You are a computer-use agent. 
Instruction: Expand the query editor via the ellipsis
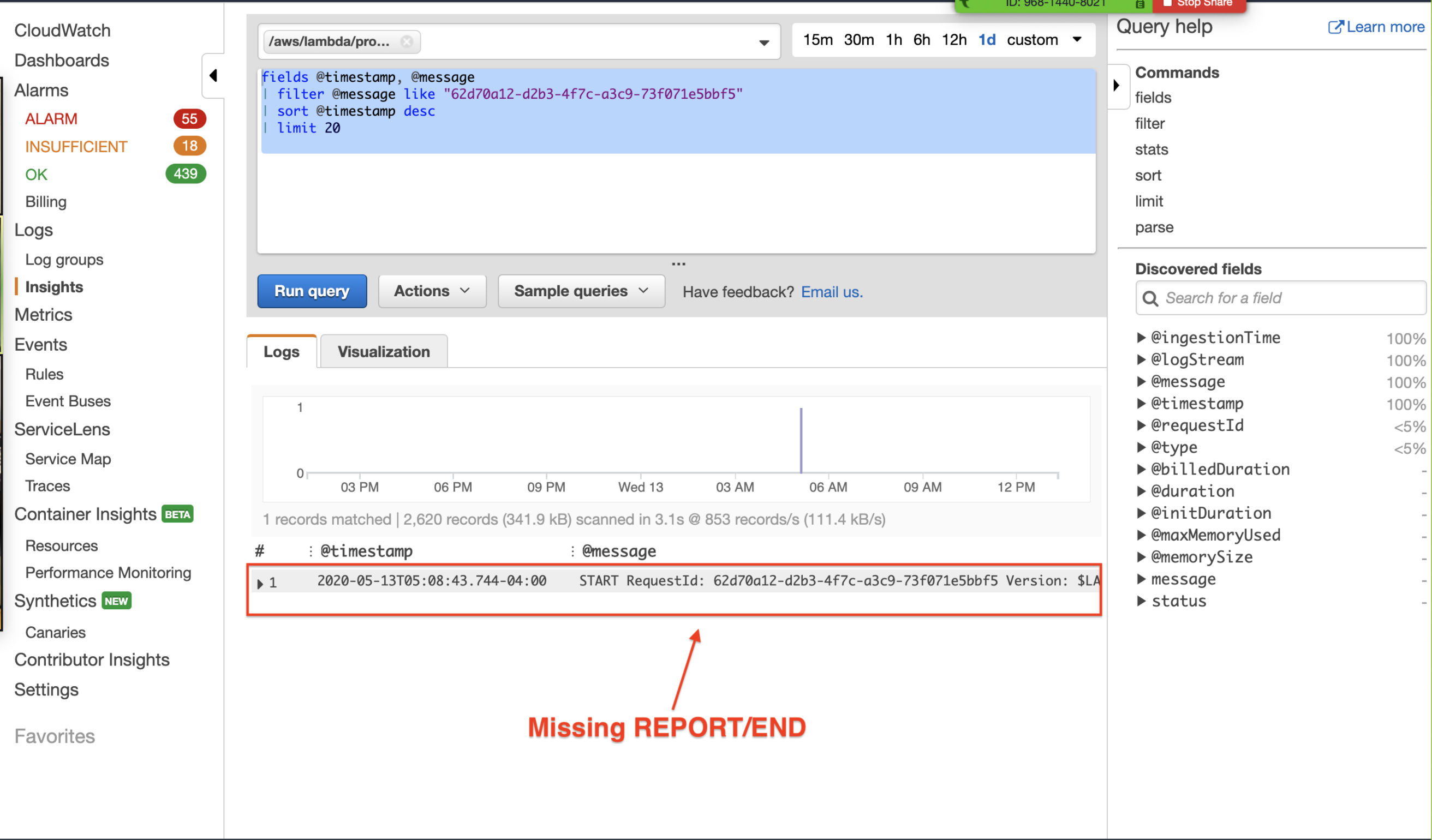click(x=678, y=262)
